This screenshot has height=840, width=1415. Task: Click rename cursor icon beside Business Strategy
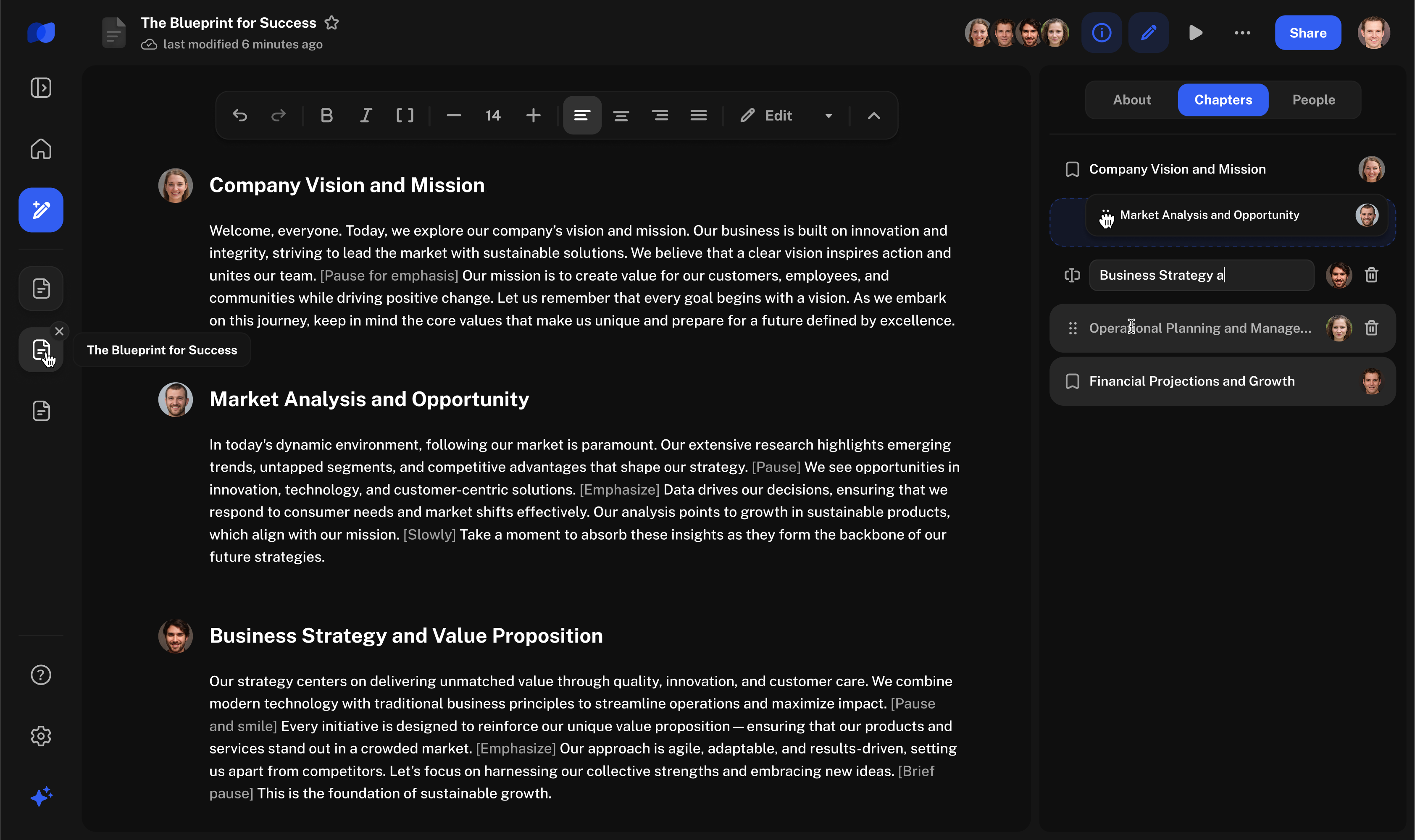click(1073, 275)
